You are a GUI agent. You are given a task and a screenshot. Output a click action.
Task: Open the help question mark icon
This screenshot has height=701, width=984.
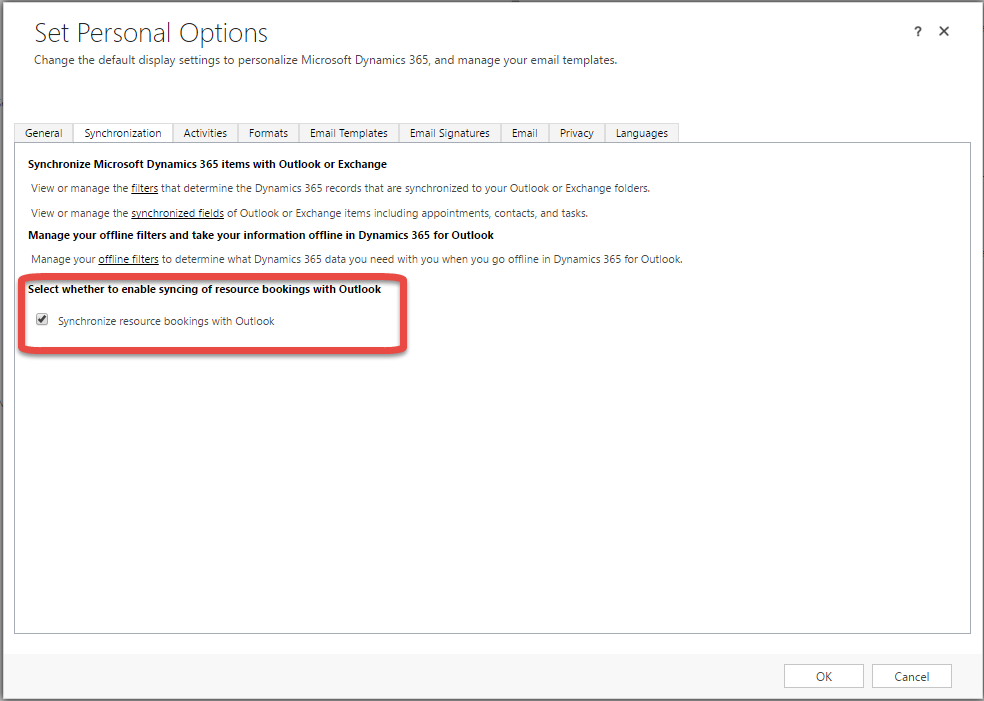click(917, 31)
